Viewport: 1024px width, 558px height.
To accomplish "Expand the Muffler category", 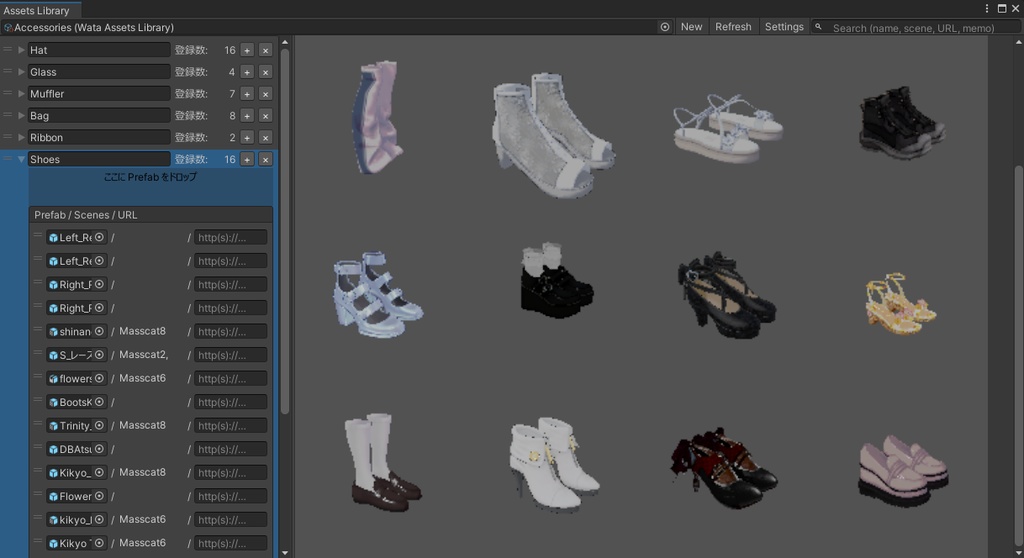I will (x=21, y=94).
